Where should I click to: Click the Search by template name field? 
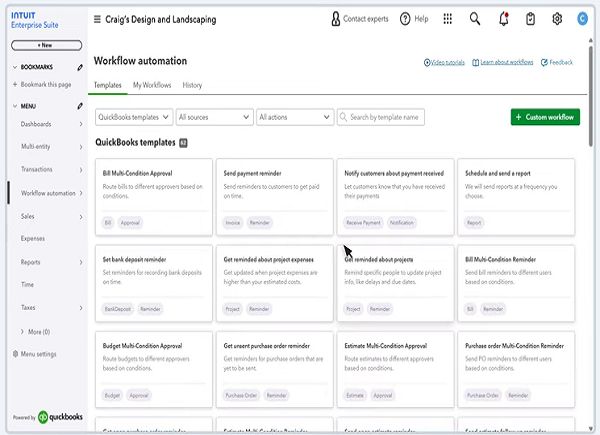click(x=385, y=117)
